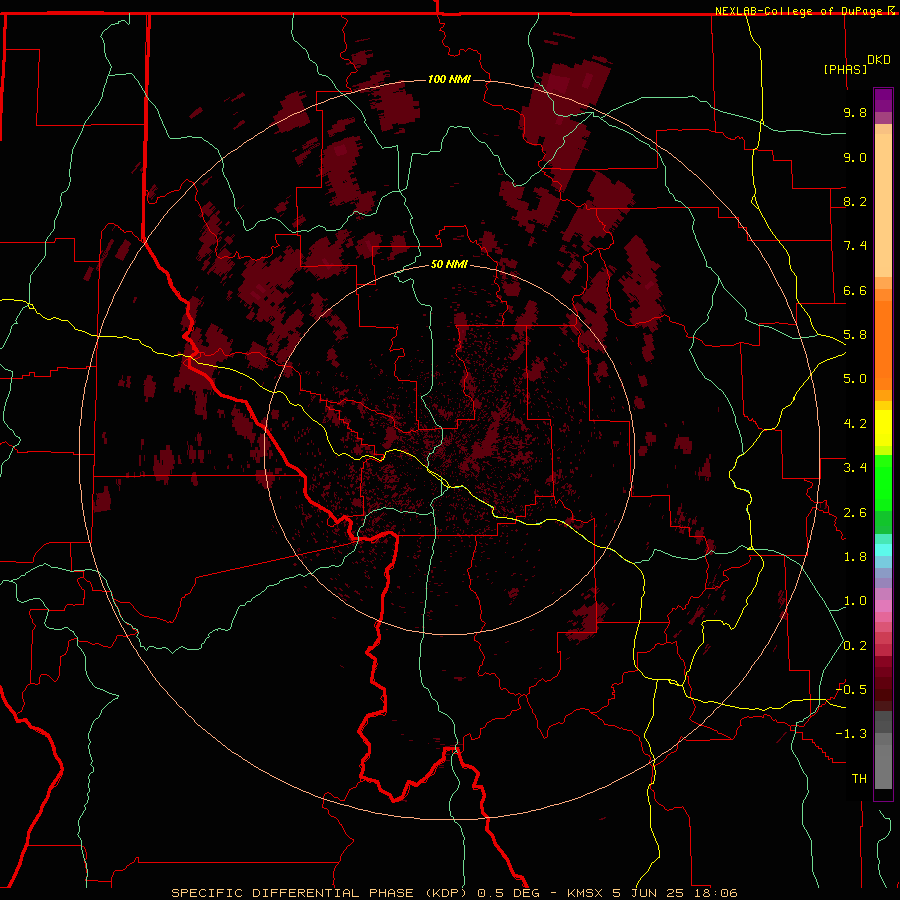
Task: Click the 9.8 value on the scale
Action: tap(855, 112)
